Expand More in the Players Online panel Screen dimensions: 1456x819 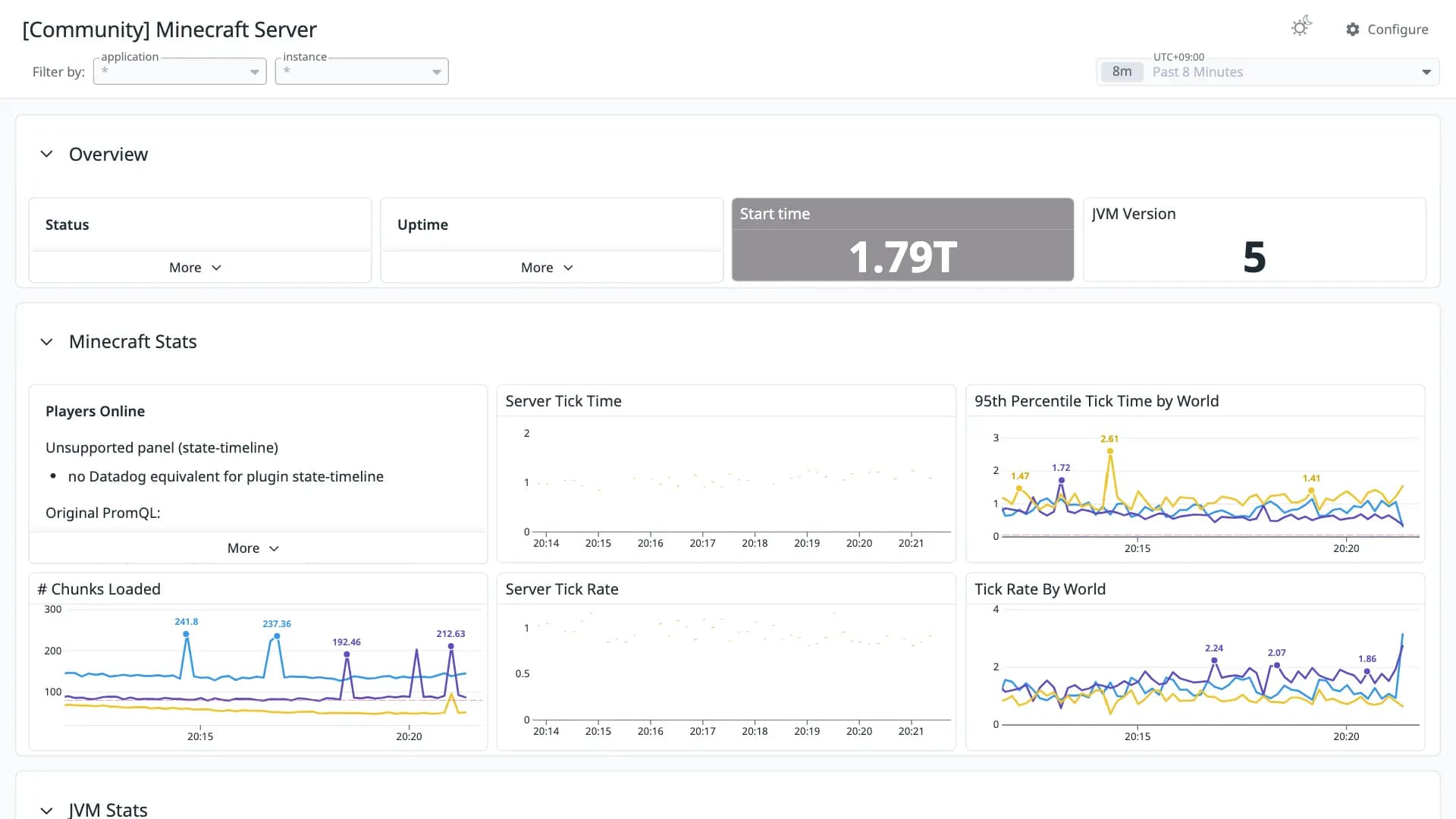point(253,548)
